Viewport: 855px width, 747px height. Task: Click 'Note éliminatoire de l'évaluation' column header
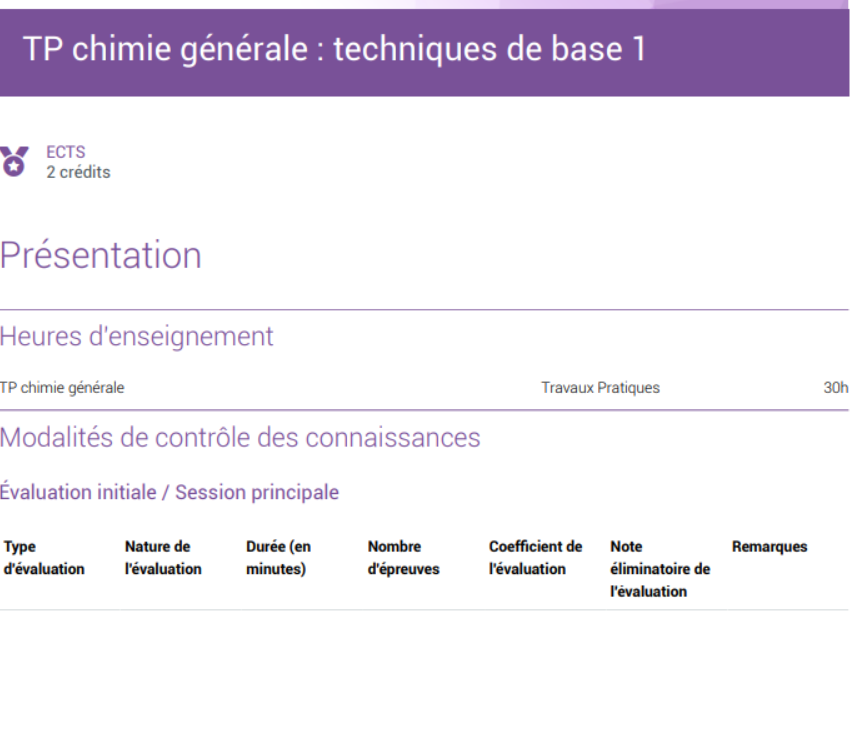click(x=660, y=569)
